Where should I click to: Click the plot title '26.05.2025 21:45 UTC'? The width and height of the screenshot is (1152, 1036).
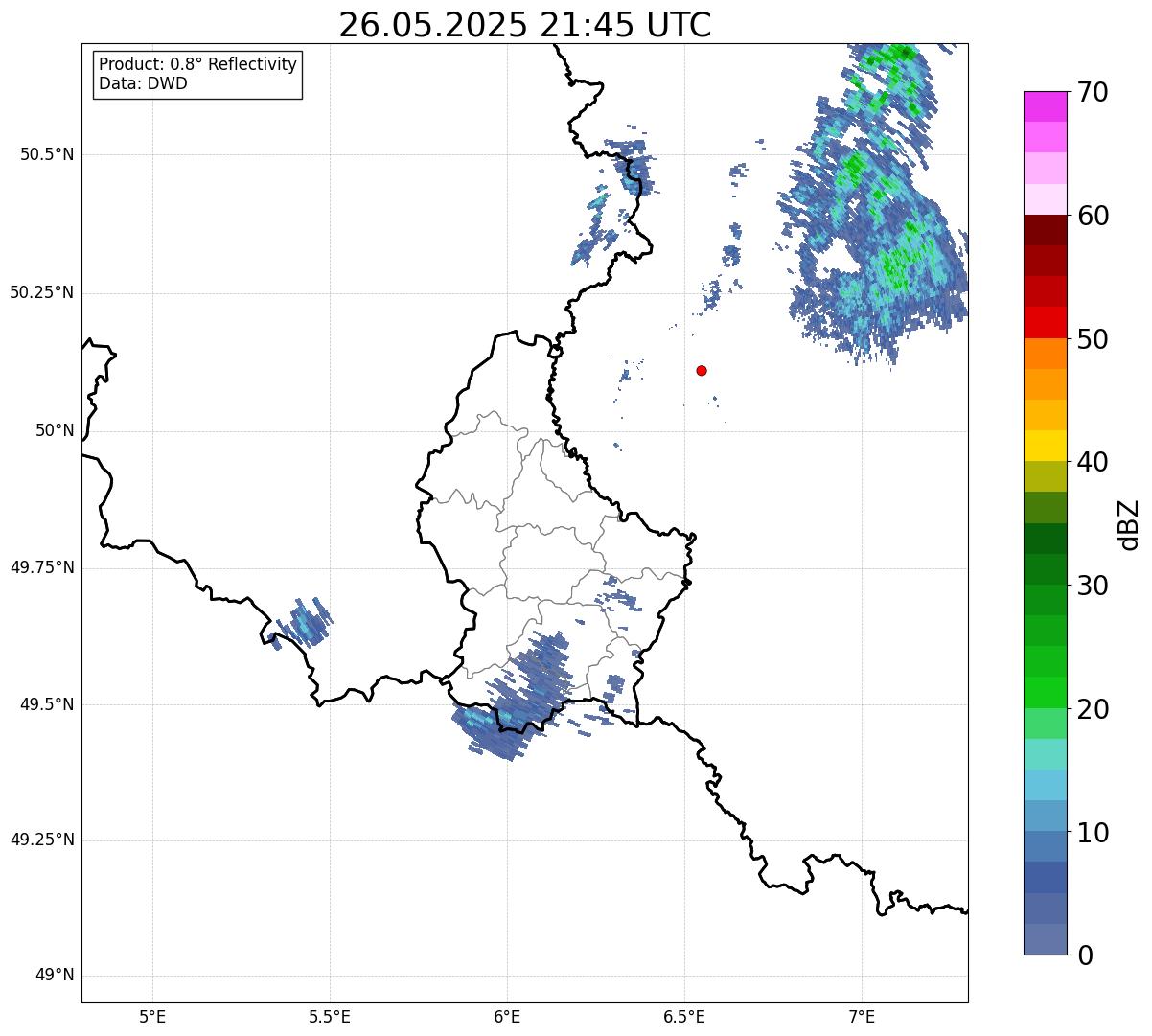click(525, 25)
